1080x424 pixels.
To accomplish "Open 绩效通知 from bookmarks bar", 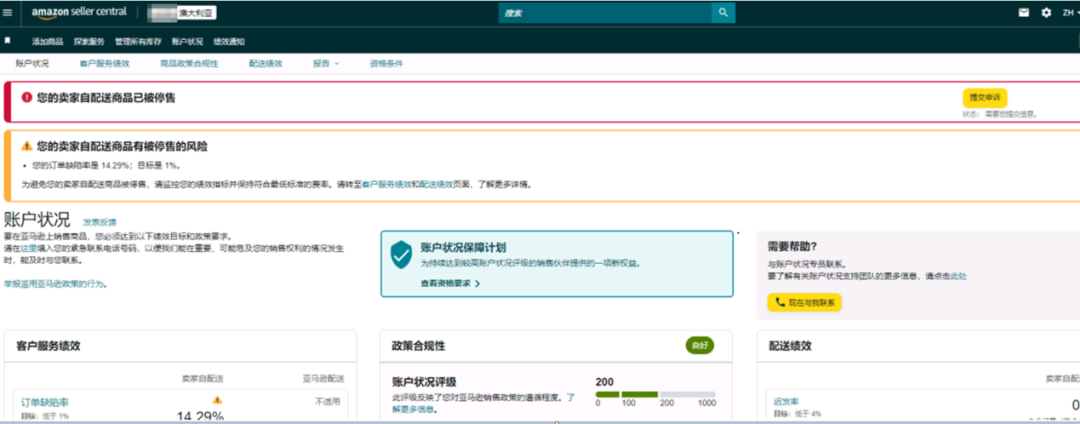I will (229, 41).
